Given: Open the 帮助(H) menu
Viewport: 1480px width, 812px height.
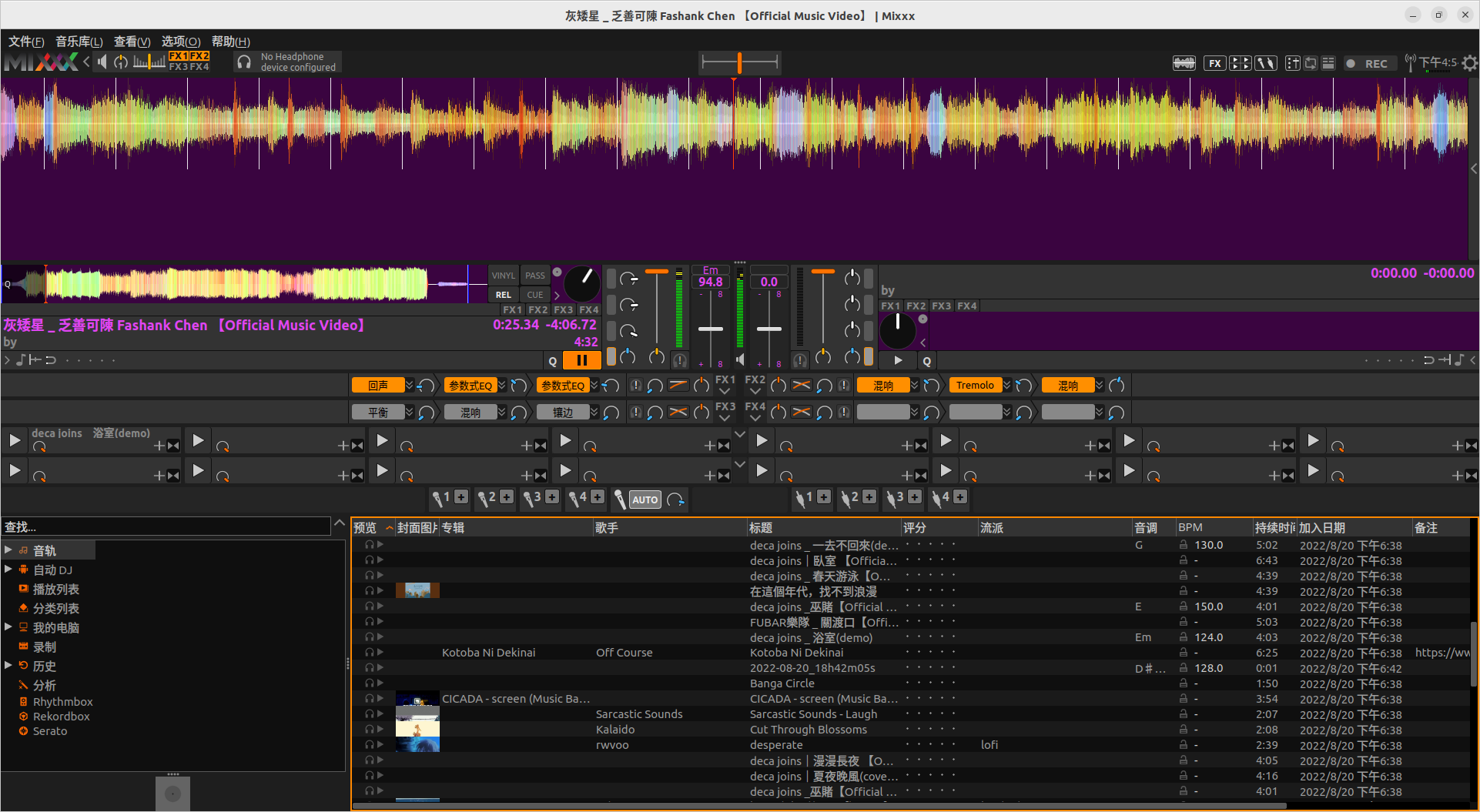Looking at the screenshot, I should pyautogui.click(x=230, y=42).
